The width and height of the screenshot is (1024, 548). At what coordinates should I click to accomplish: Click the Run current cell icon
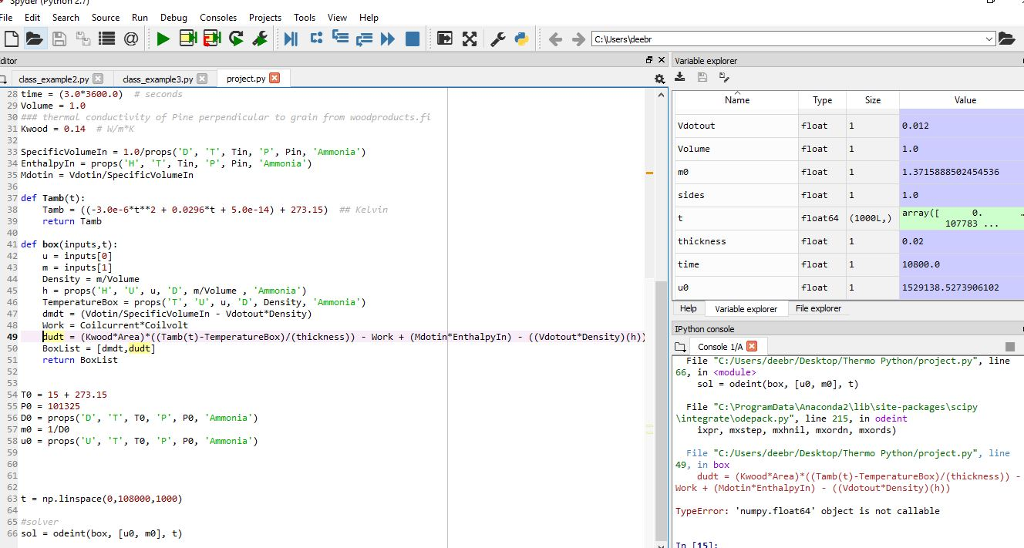pos(187,39)
